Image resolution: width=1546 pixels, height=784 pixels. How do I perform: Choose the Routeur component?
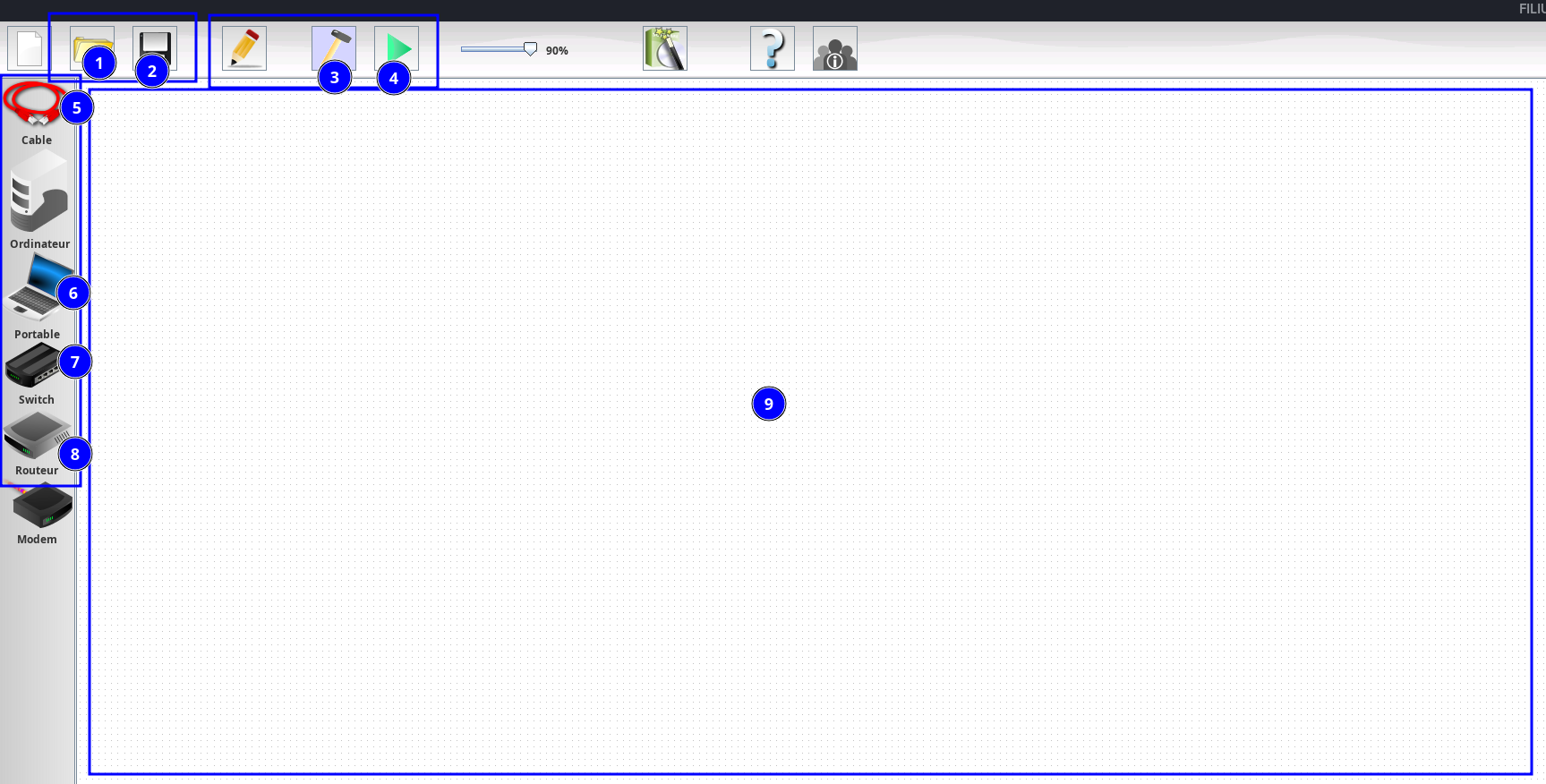[x=37, y=444]
